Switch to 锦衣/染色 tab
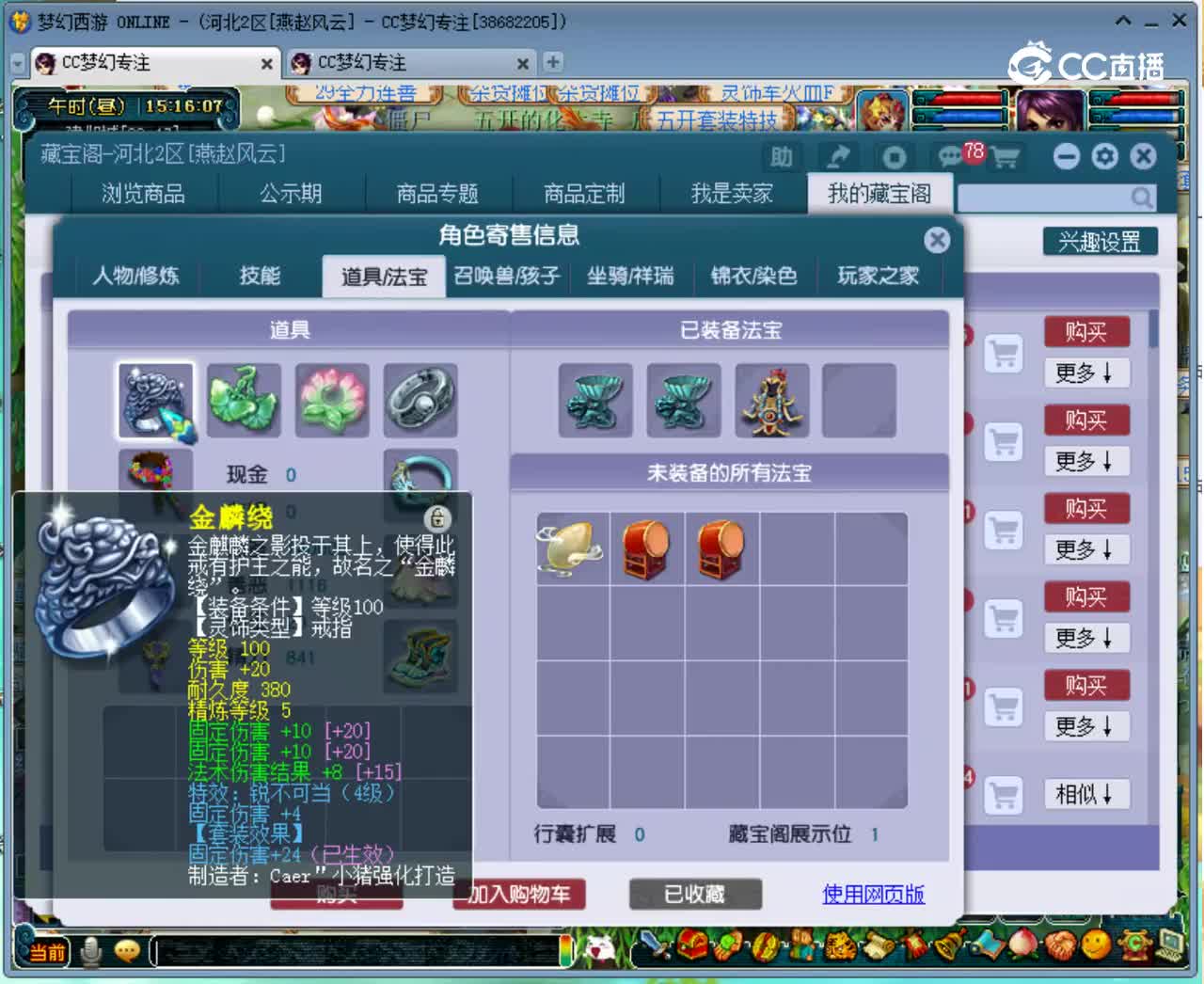The width and height of the screenshot is (1204, 984). tap(753, 276)
